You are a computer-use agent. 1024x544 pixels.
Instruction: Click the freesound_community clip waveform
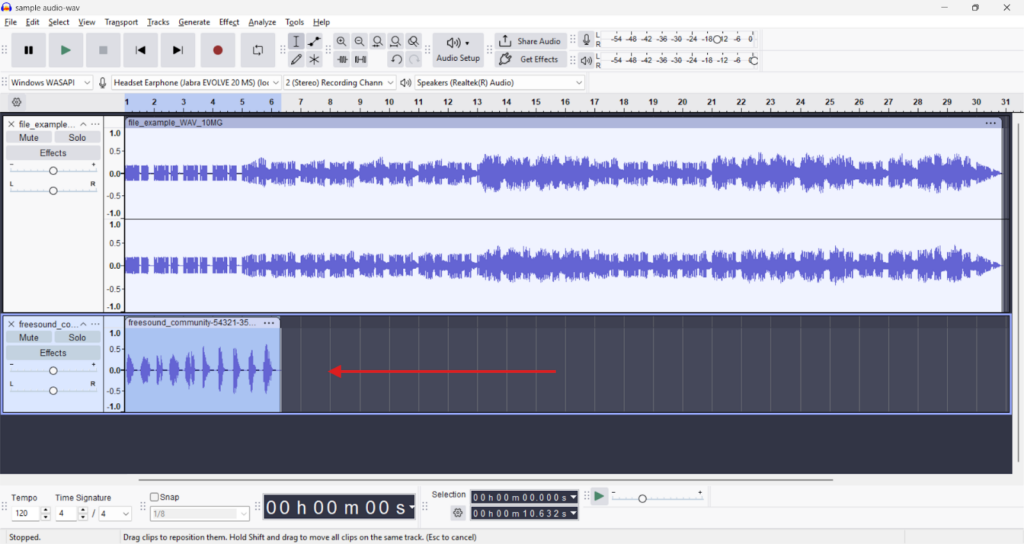coord(200,371)
